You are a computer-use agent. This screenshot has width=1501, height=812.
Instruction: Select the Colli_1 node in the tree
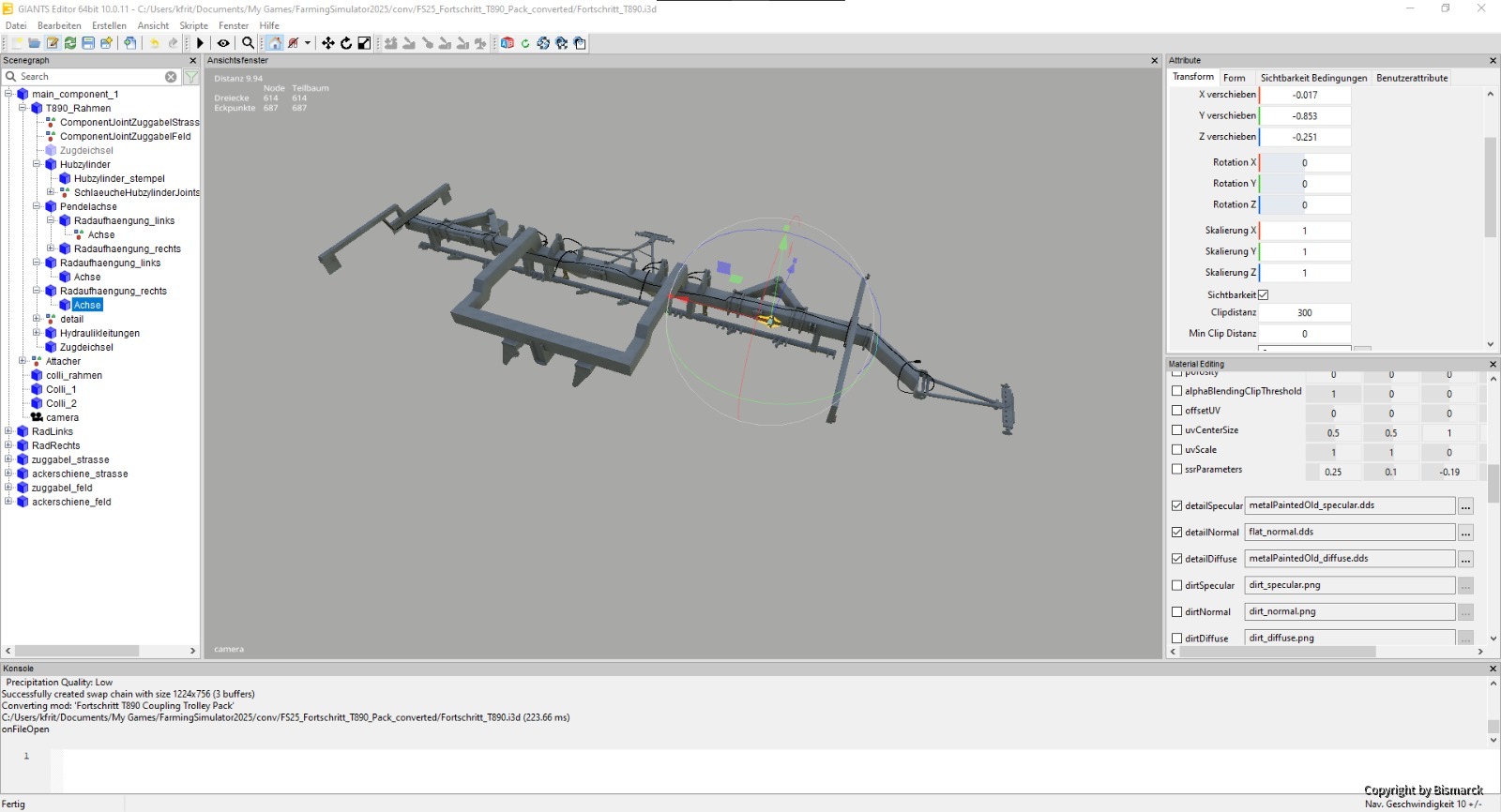[61, 389]
